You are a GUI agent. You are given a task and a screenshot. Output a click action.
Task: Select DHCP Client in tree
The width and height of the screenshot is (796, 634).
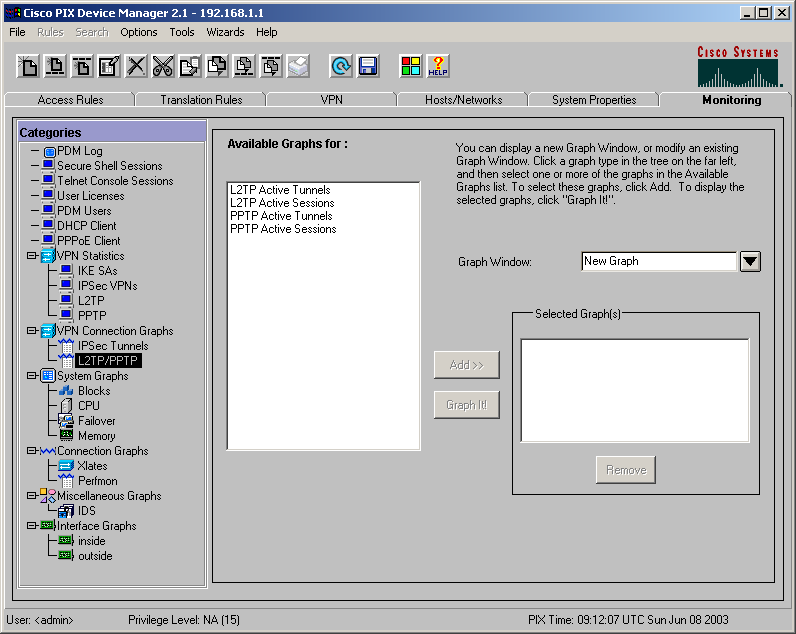(87, 225)
